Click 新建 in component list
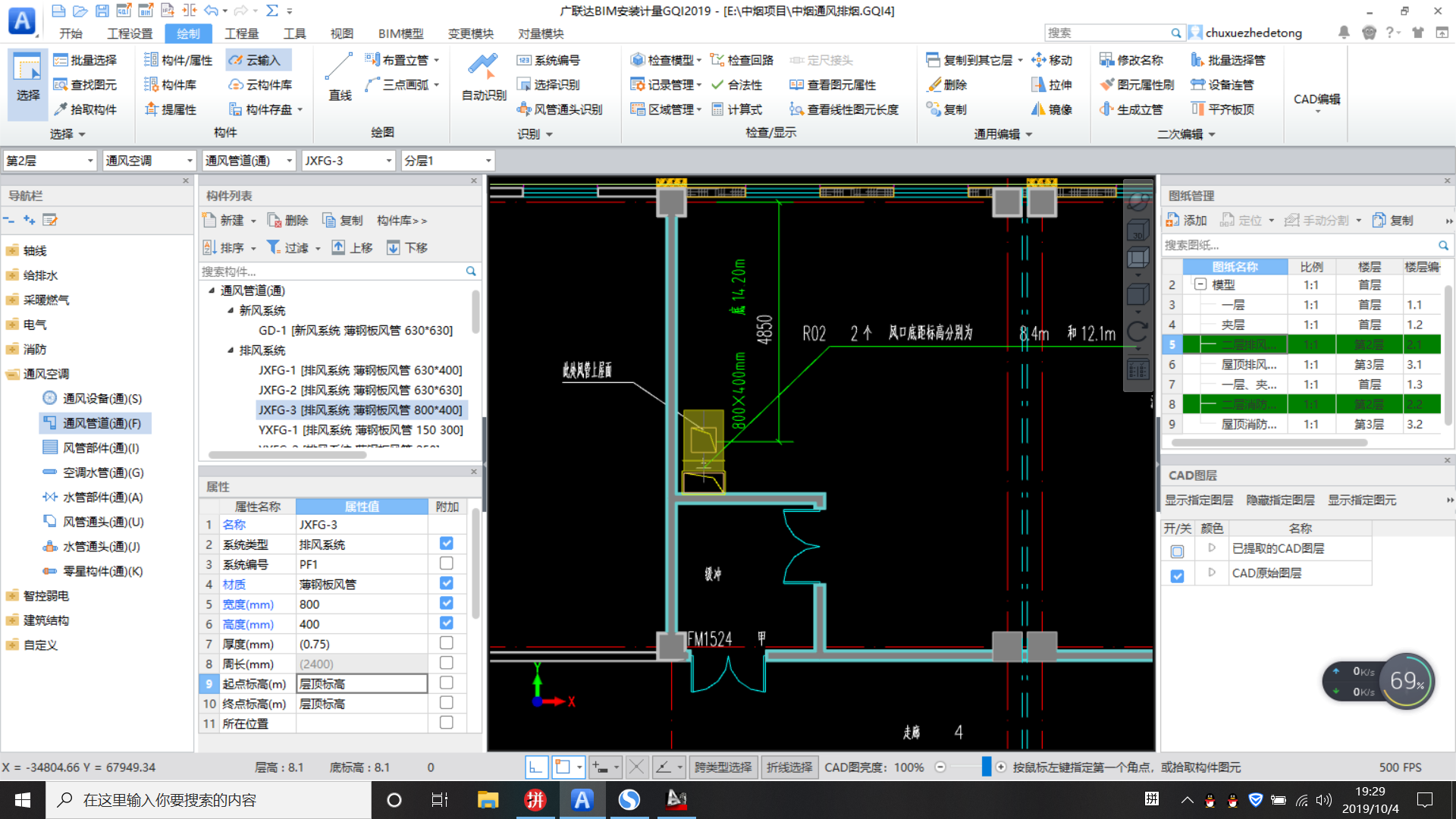 pyautogui.click(x=230, y=220)
